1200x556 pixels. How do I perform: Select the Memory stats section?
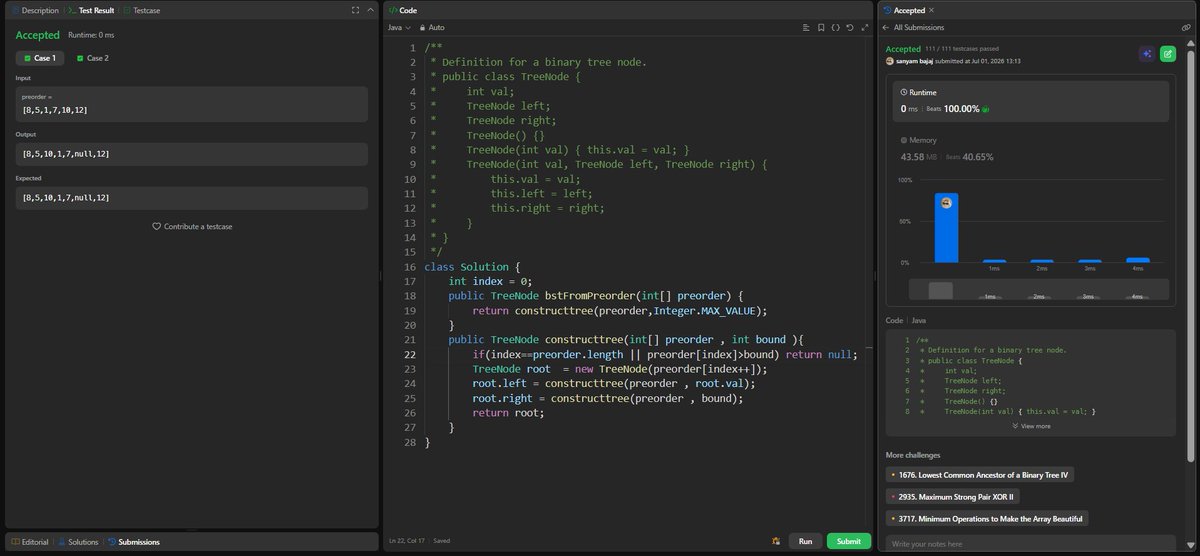pyautogui.click(x=1031, y=149)
